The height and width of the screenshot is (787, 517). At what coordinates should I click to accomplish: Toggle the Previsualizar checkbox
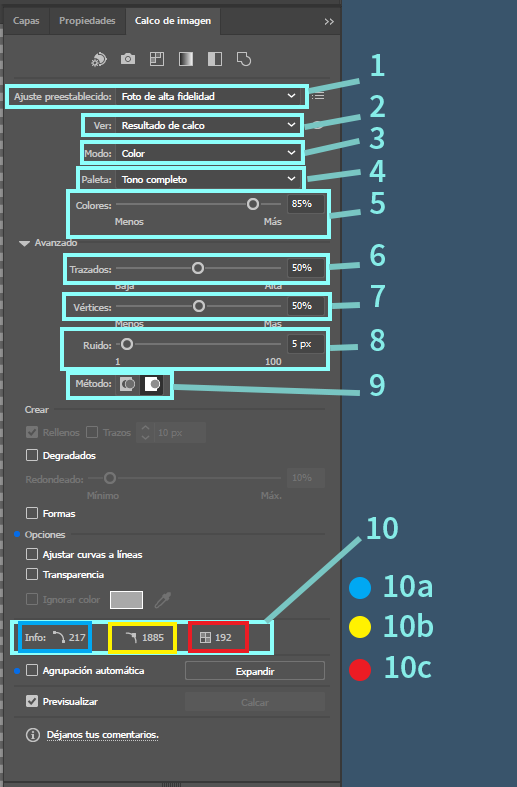pos(32,701)
